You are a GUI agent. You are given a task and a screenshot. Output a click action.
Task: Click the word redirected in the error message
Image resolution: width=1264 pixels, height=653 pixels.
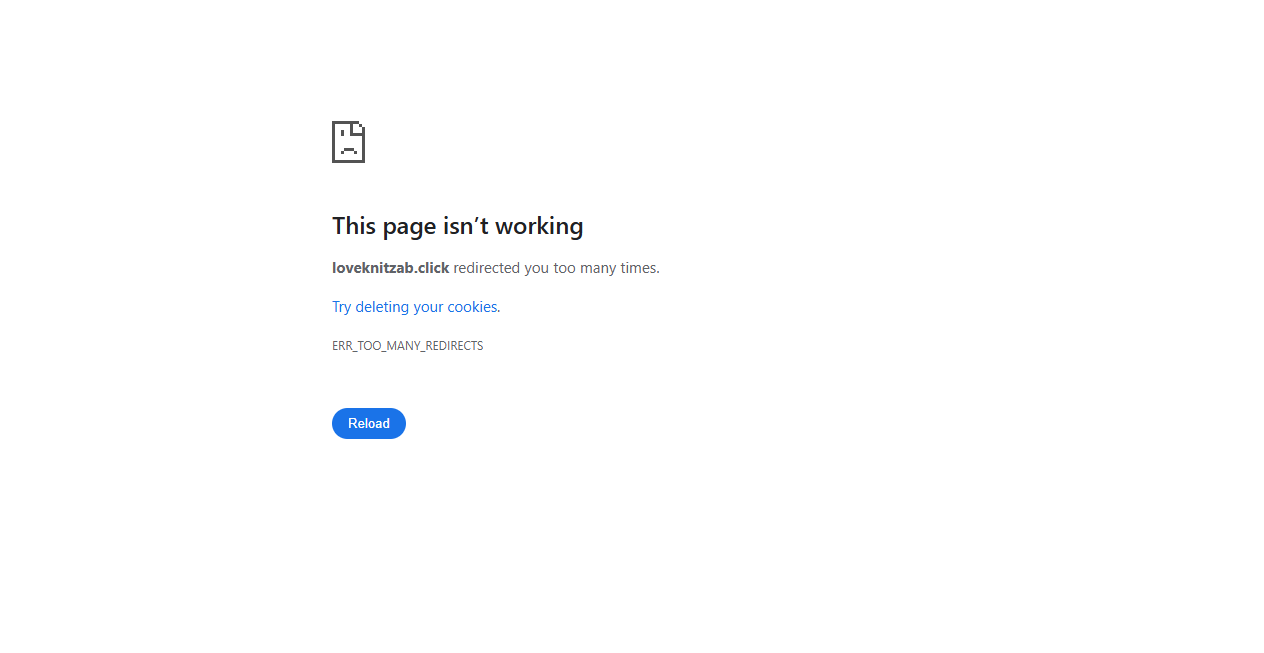[487, 268]
